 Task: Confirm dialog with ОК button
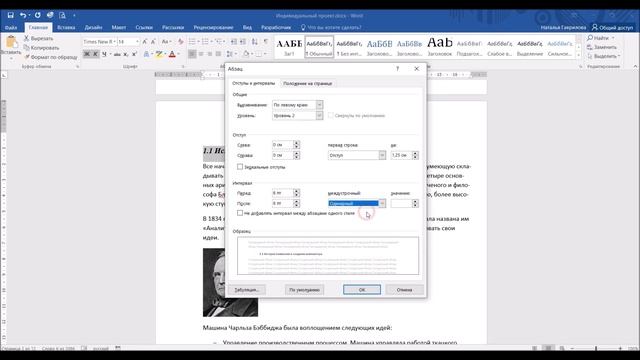pos(362,289)
